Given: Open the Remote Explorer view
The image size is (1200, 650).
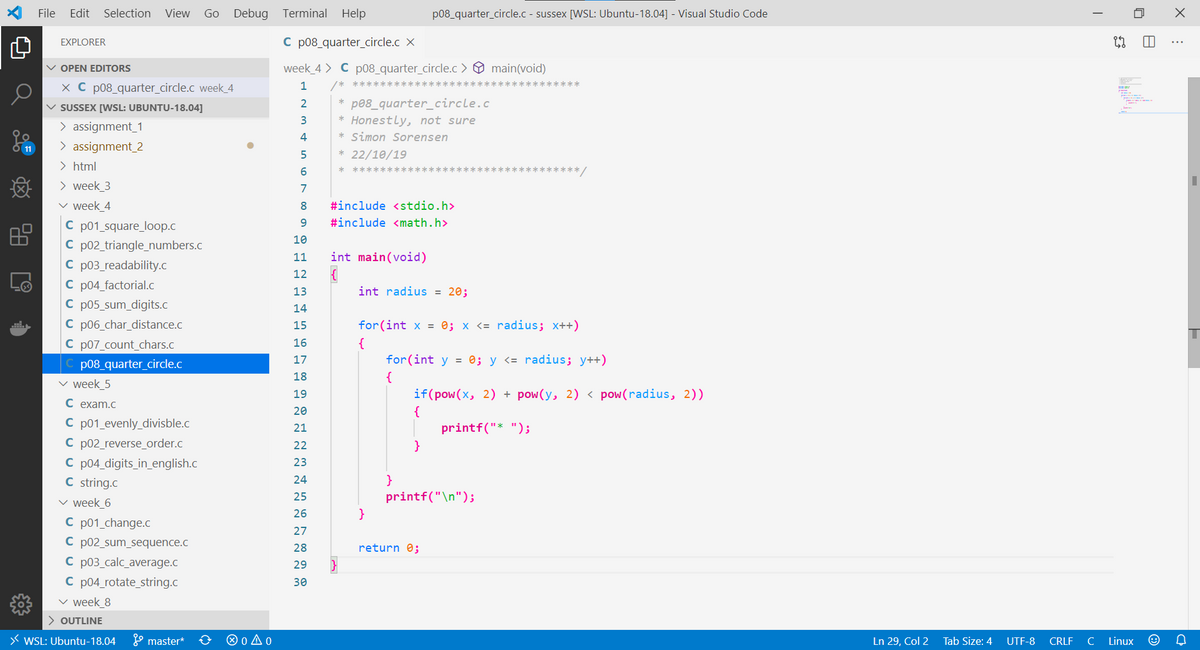Looking at the screenshot, I should [22, 282].
